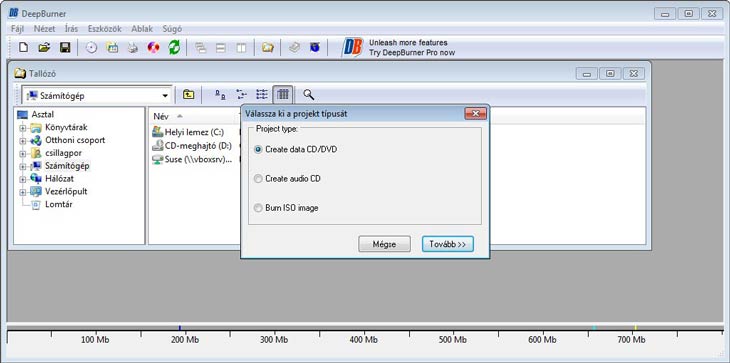Click the Tallózó window folder icon

coord(20,74)
